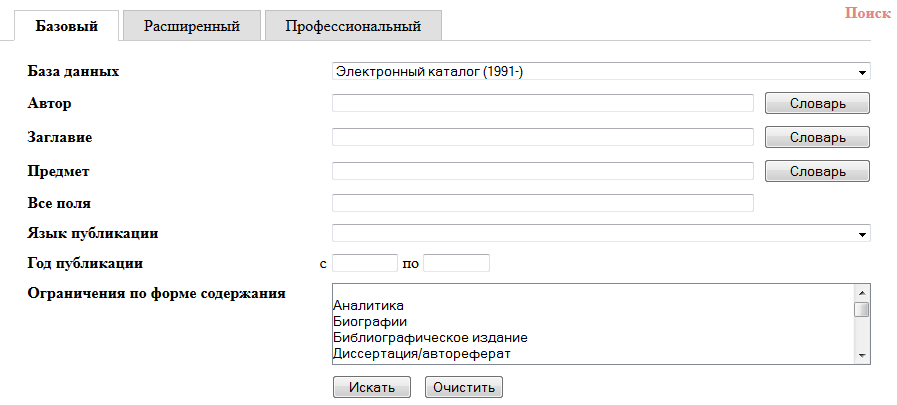Select Биографии in the list
The height and width of the screenshot is (405, 897).
click(x=369, y=322)
